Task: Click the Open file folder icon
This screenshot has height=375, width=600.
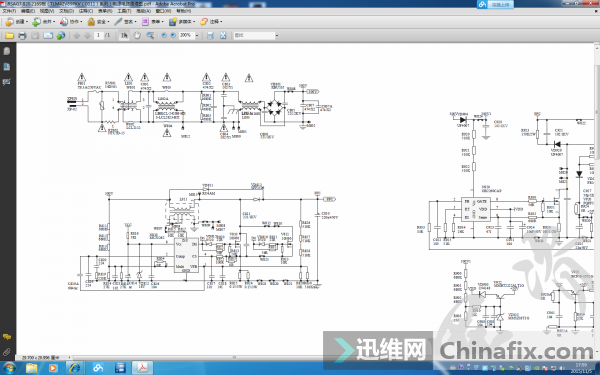Action: [9, 36]
